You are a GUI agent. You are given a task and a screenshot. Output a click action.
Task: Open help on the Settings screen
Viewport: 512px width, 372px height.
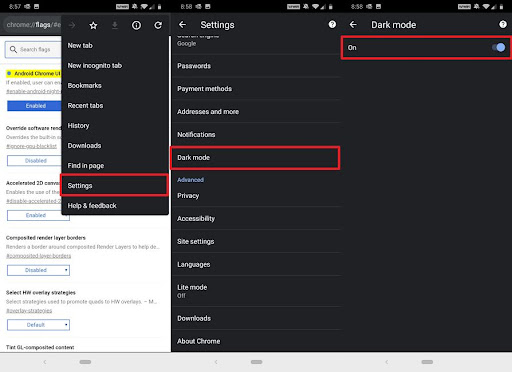pos(332,24)
